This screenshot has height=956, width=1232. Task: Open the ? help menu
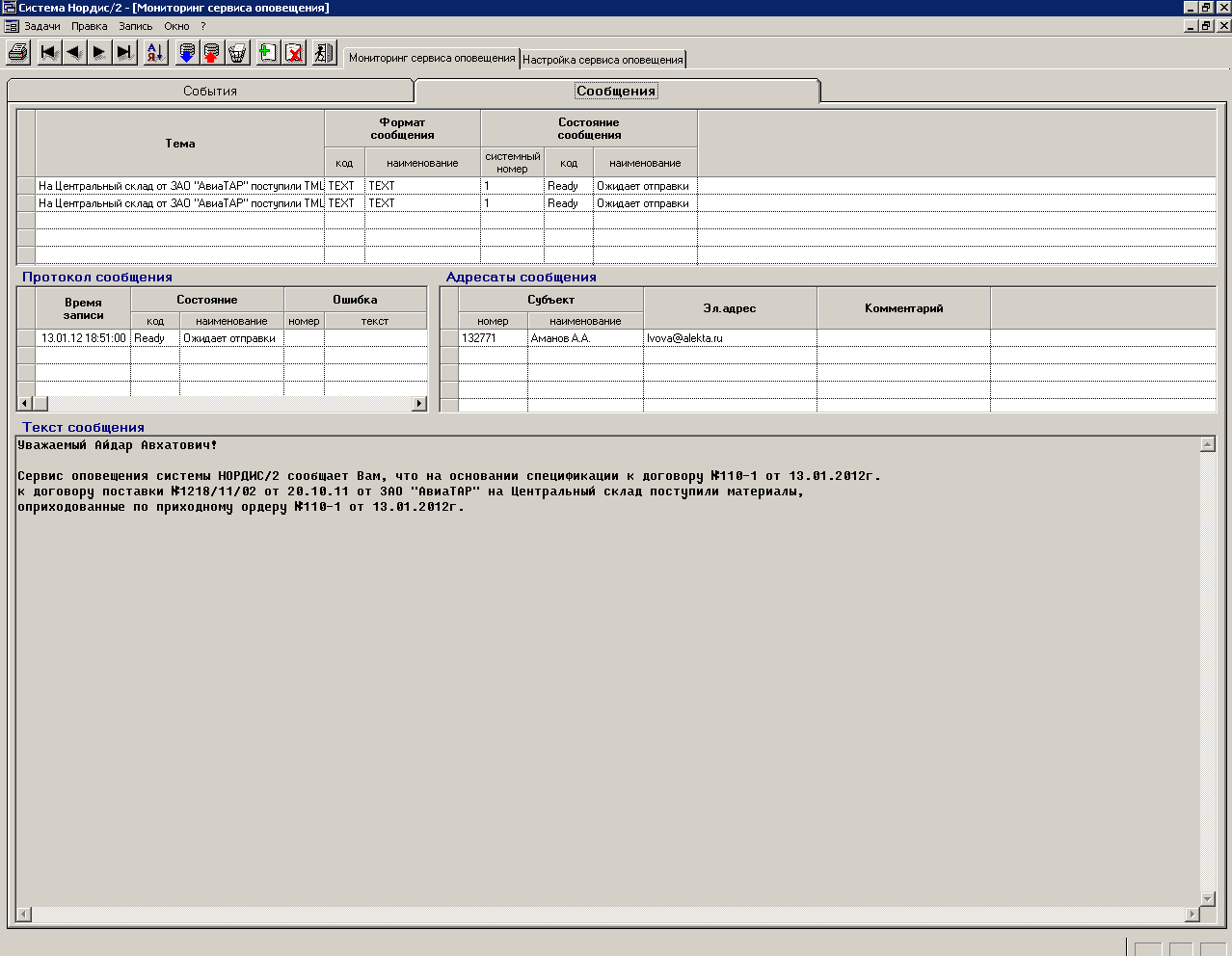203,26
